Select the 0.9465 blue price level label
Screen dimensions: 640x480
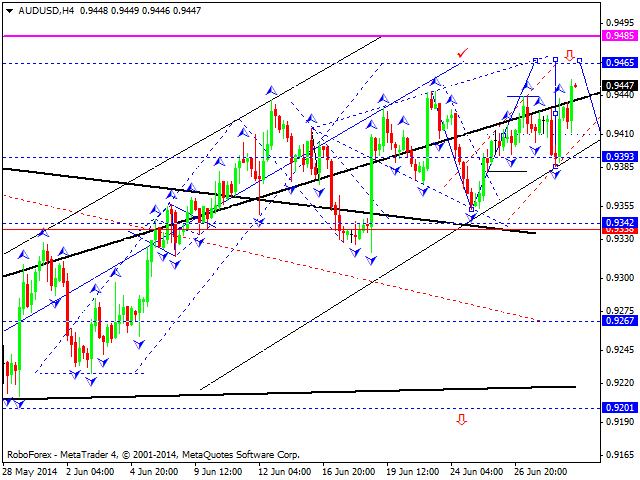[x=620, y=62]
